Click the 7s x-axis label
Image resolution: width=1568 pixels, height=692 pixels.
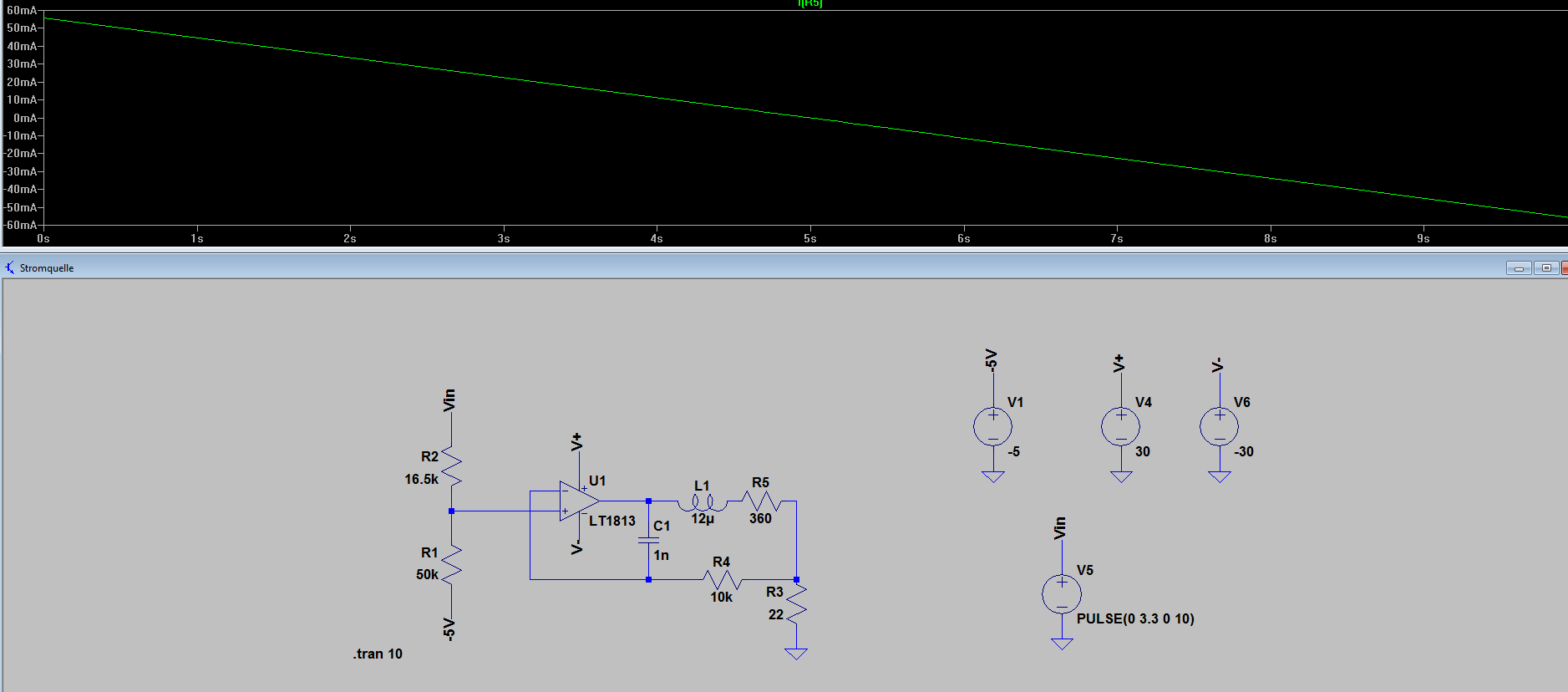coord(1117,238)
